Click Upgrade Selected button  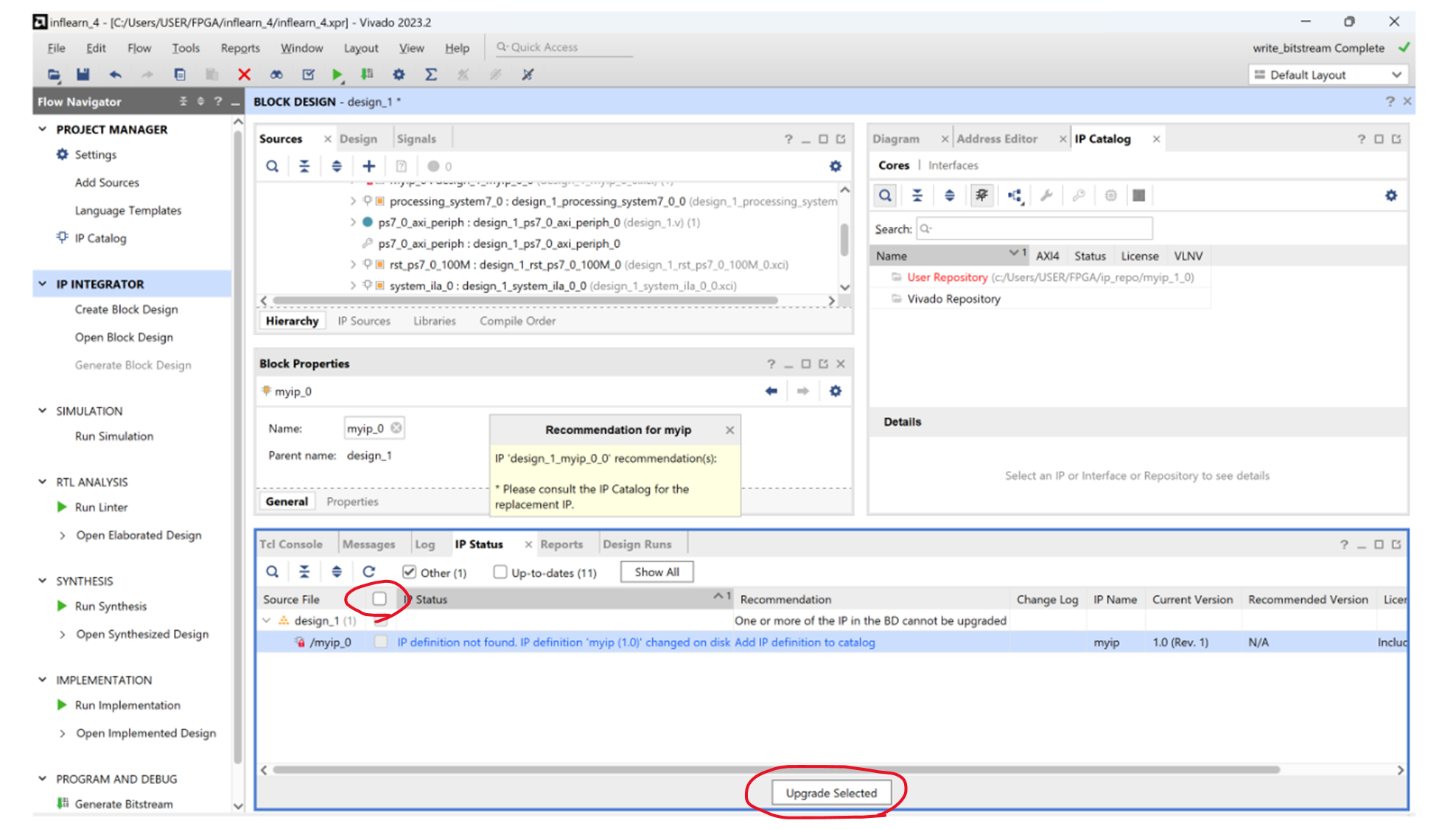click(831, 793)
